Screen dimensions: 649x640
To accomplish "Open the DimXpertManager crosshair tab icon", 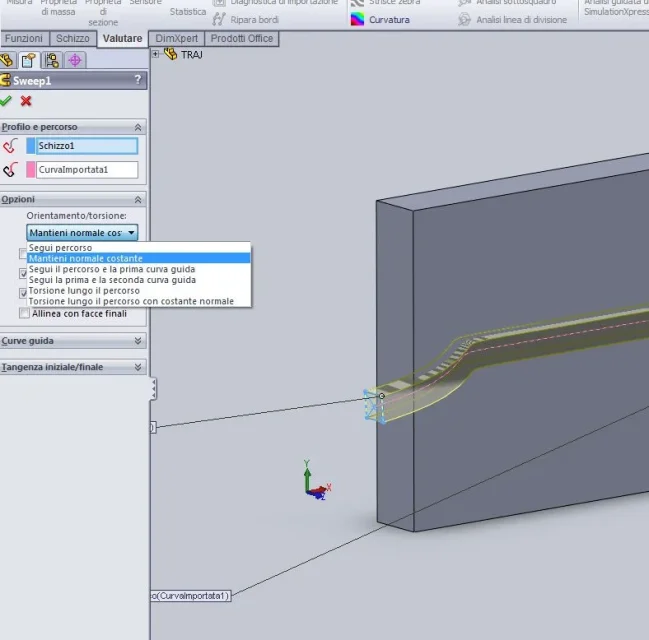I will coord(75,60).
